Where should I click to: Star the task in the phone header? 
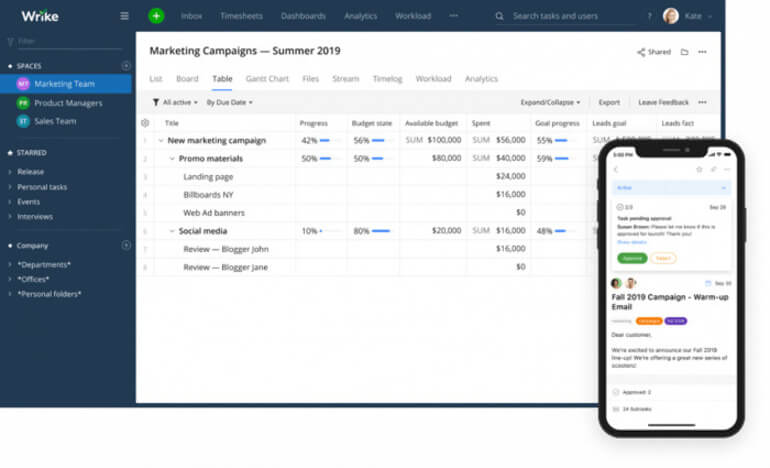699,170
